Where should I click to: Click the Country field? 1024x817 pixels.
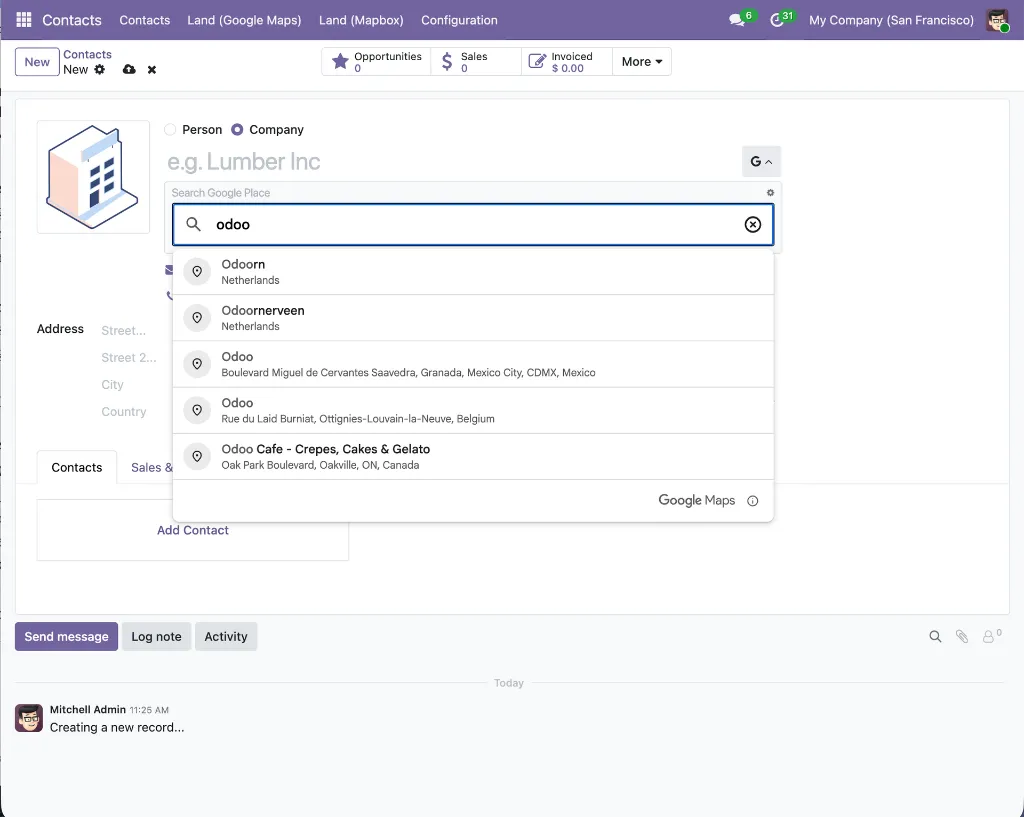click(x=123, y=412)
